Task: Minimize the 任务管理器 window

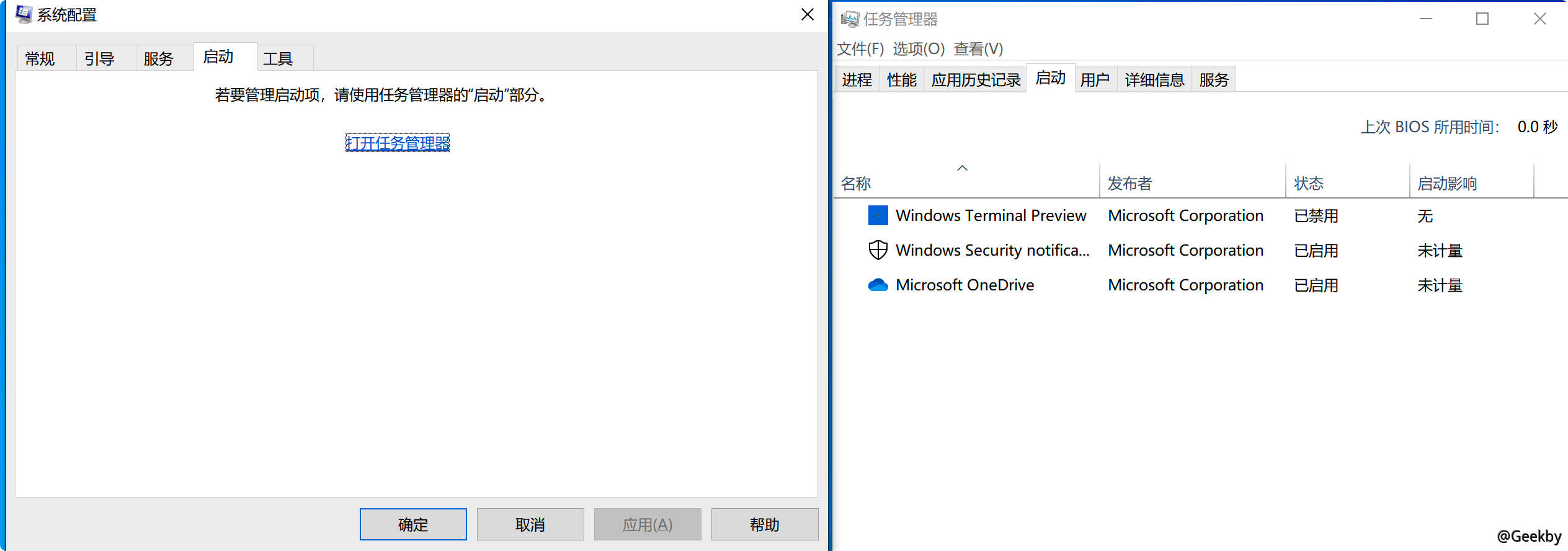Action: [1426, 19]
